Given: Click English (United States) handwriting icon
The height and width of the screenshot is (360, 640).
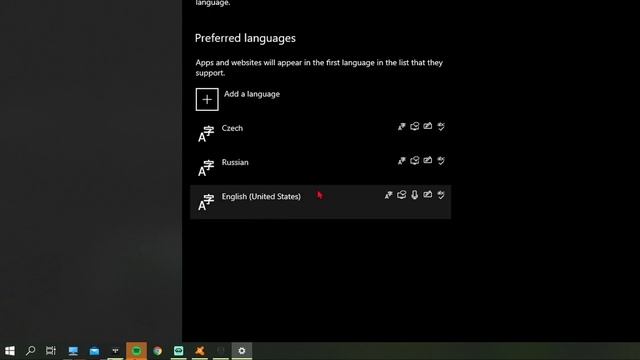Looking at the screenshot, I should [428, 195].
